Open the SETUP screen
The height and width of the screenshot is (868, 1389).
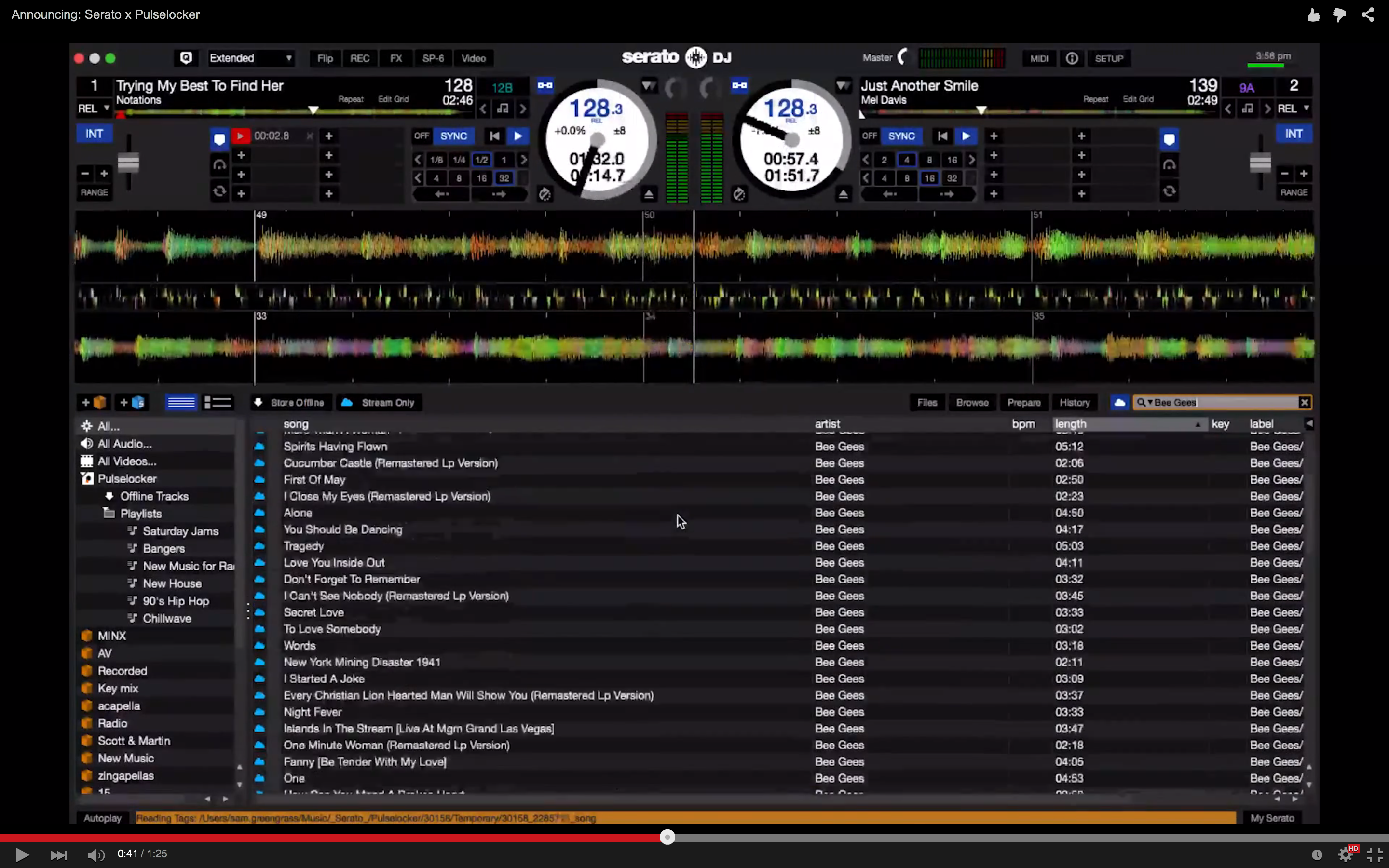pos(1108,58)
